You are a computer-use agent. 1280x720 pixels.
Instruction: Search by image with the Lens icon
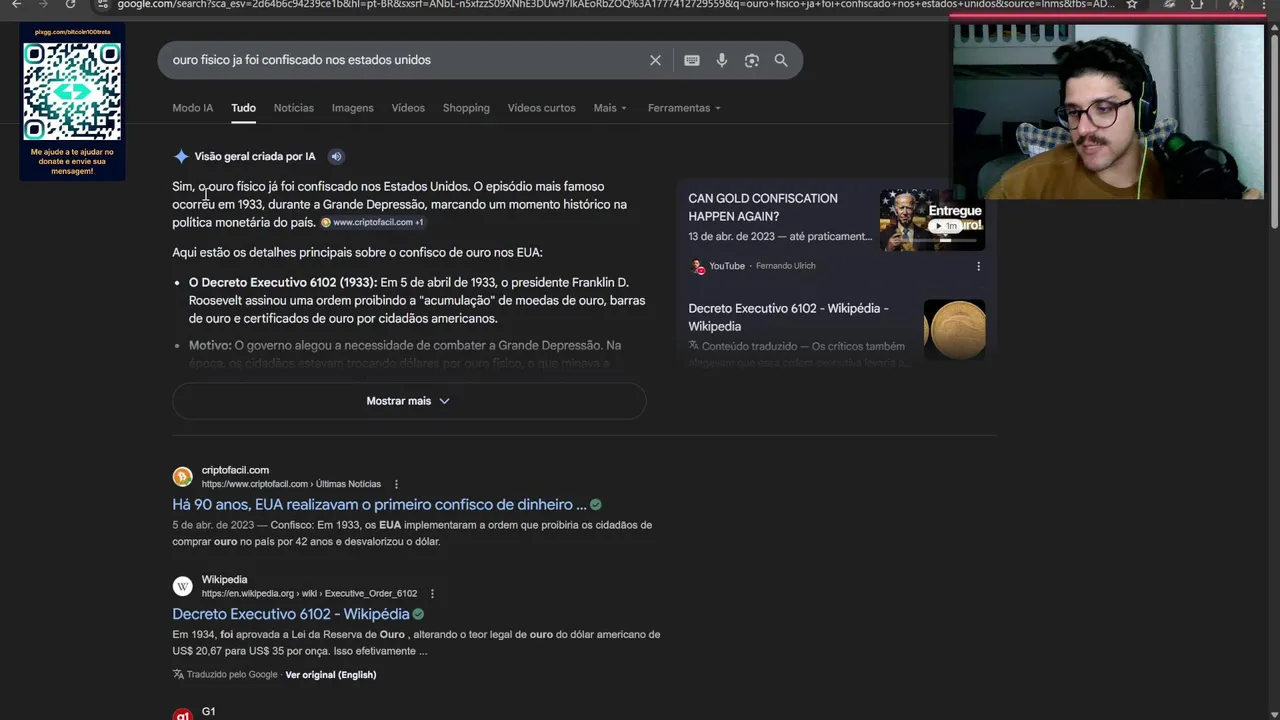(752, 60)
